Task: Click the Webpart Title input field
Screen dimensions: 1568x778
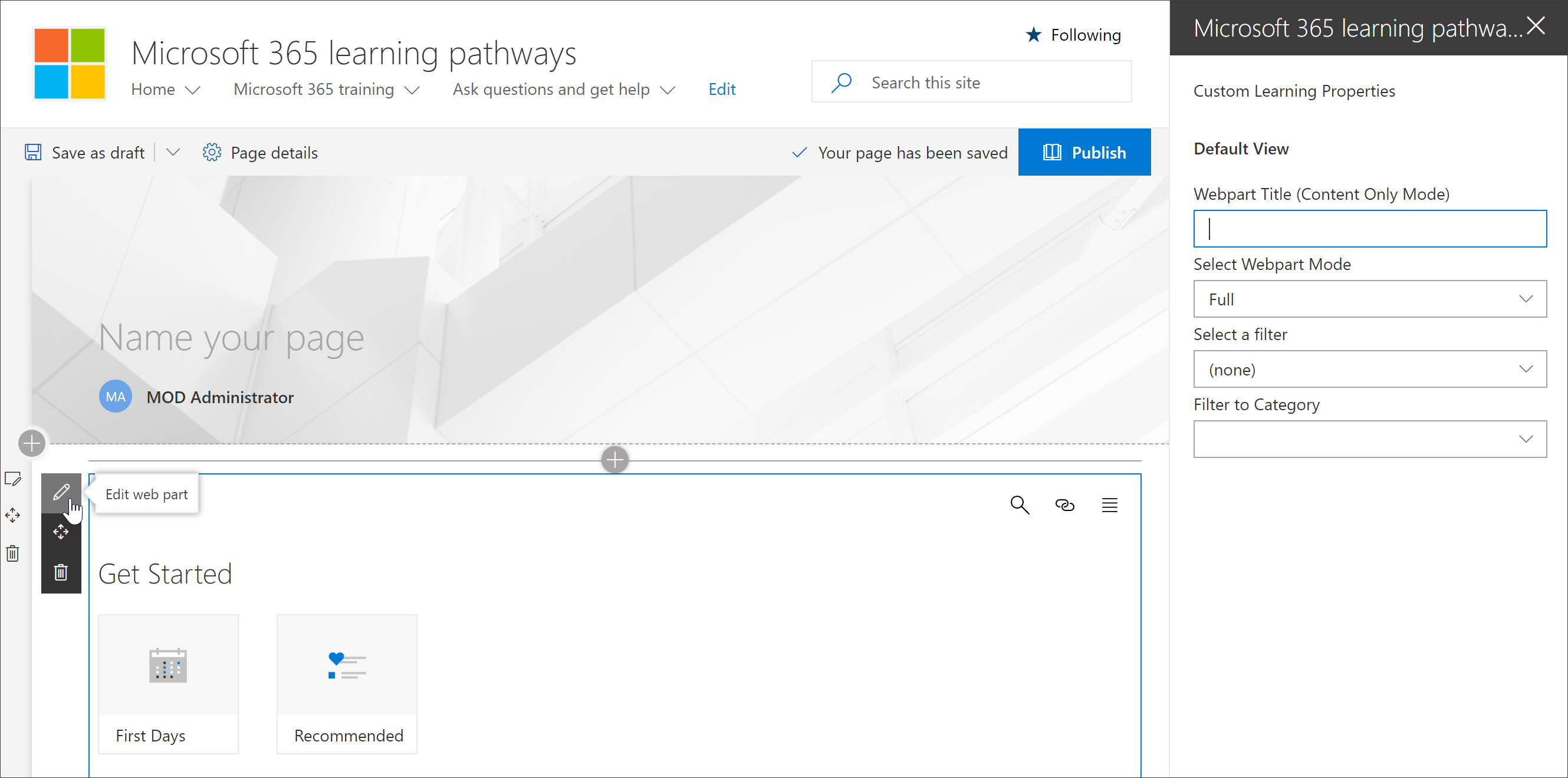Action: point(1372,229)
